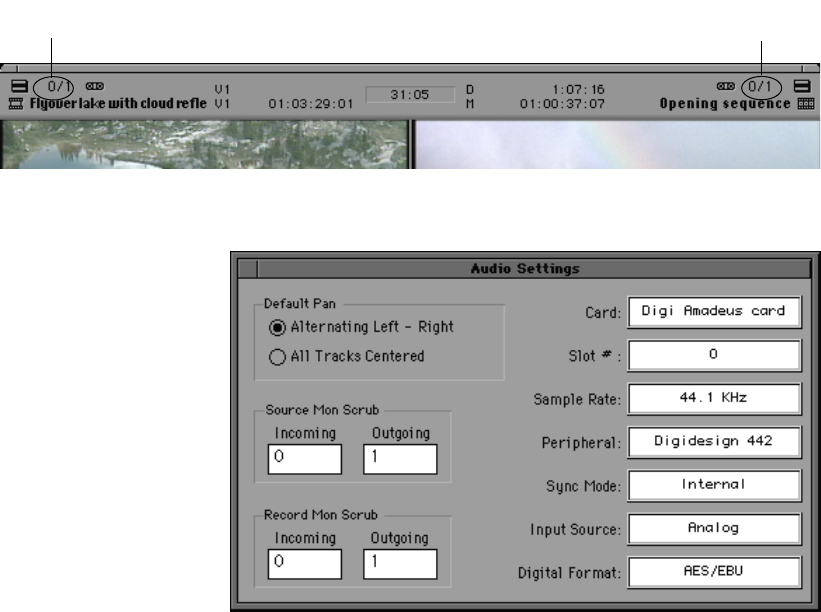821x612 pixels.
Task: Click the 31:05 center duration display
Action: point(410,95)
